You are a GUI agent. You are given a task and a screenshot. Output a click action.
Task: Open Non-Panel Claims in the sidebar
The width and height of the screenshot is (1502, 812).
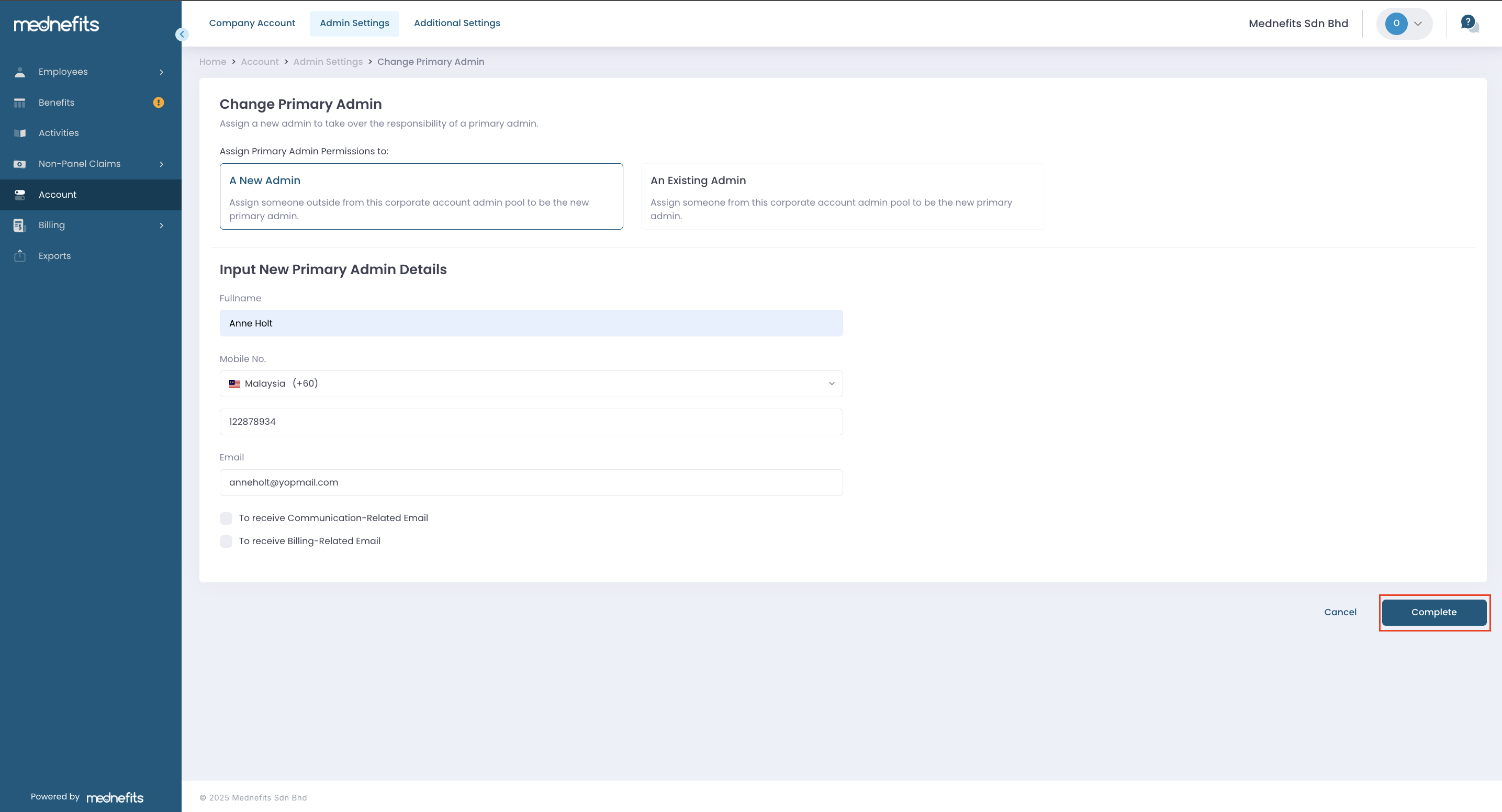[91, 164]
